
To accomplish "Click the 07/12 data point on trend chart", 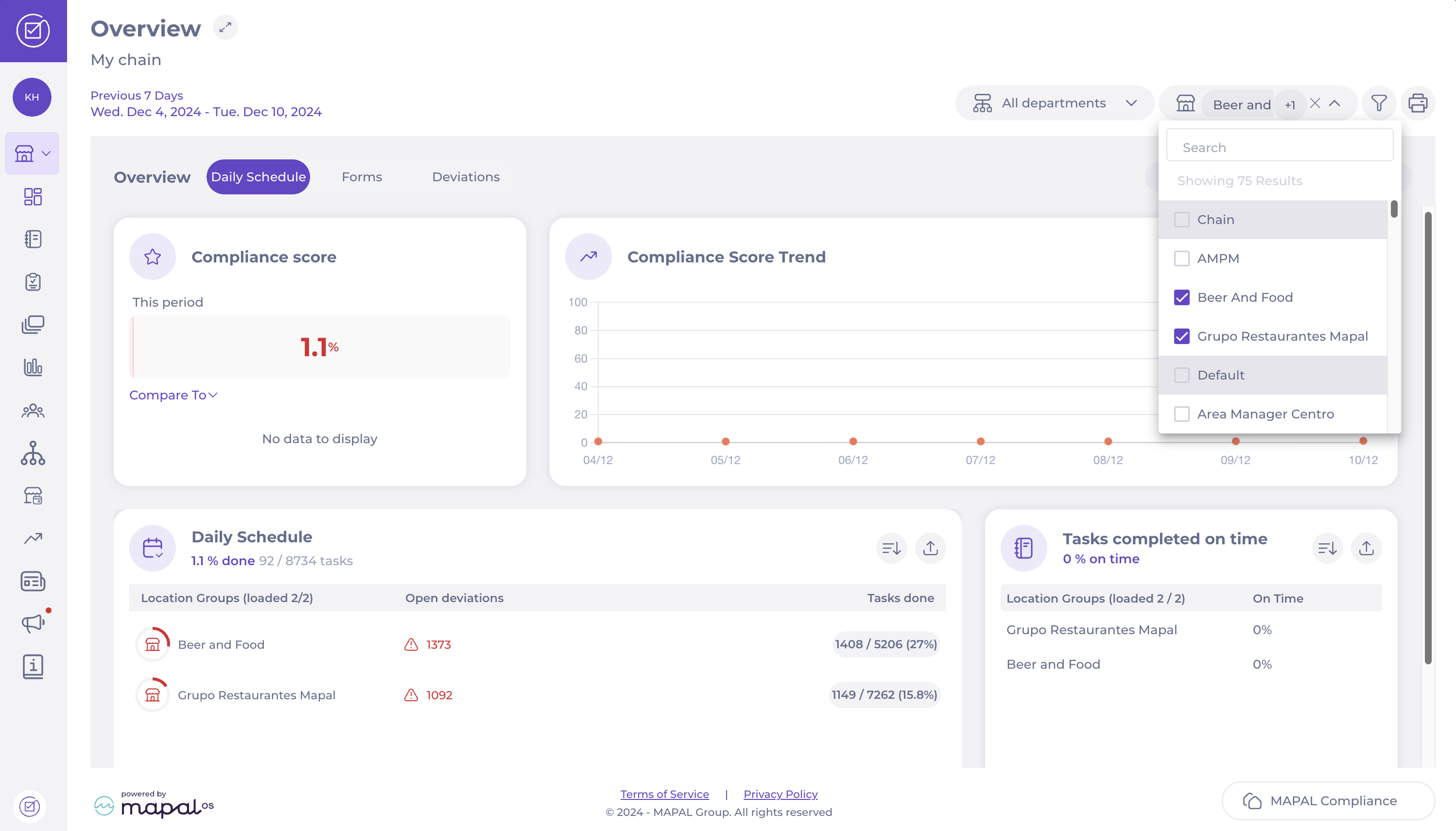I will click(x=981, y=441).
